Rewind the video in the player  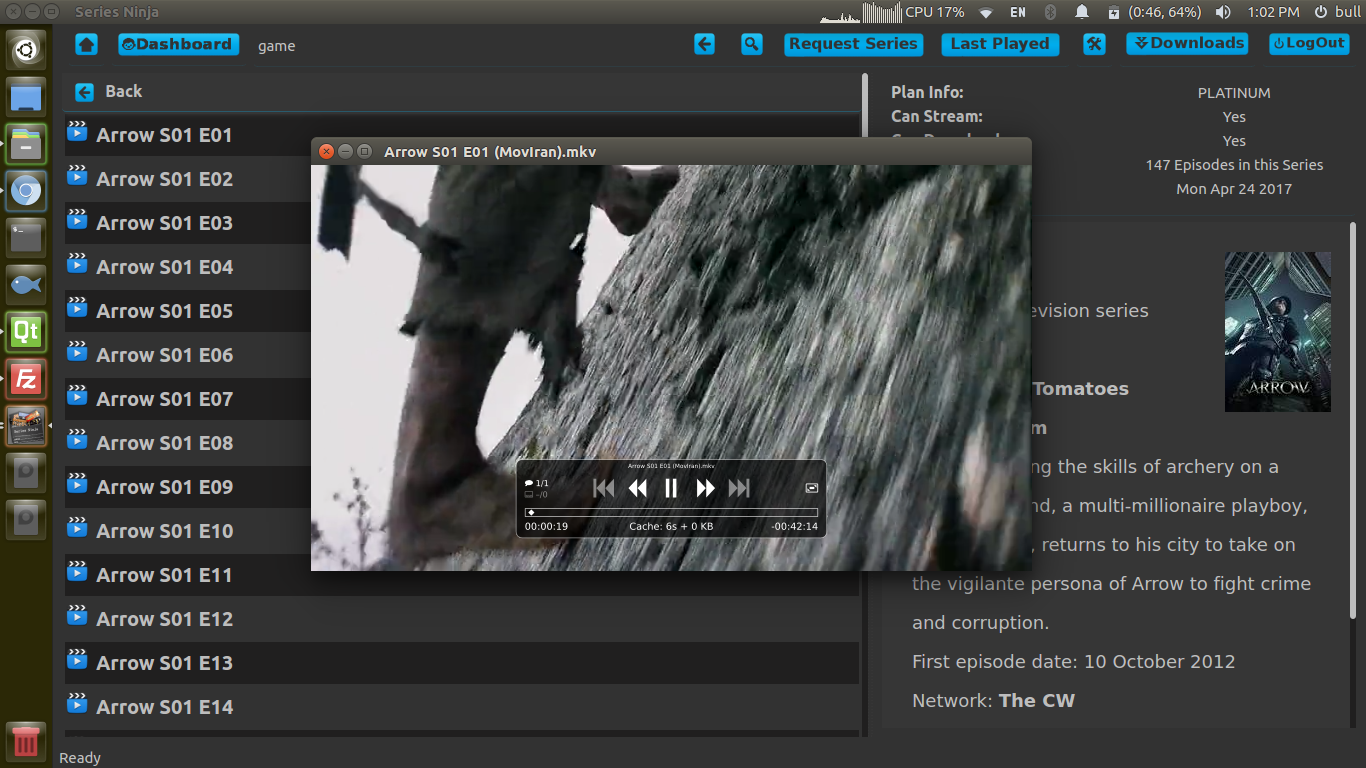[x=637, y=488]
